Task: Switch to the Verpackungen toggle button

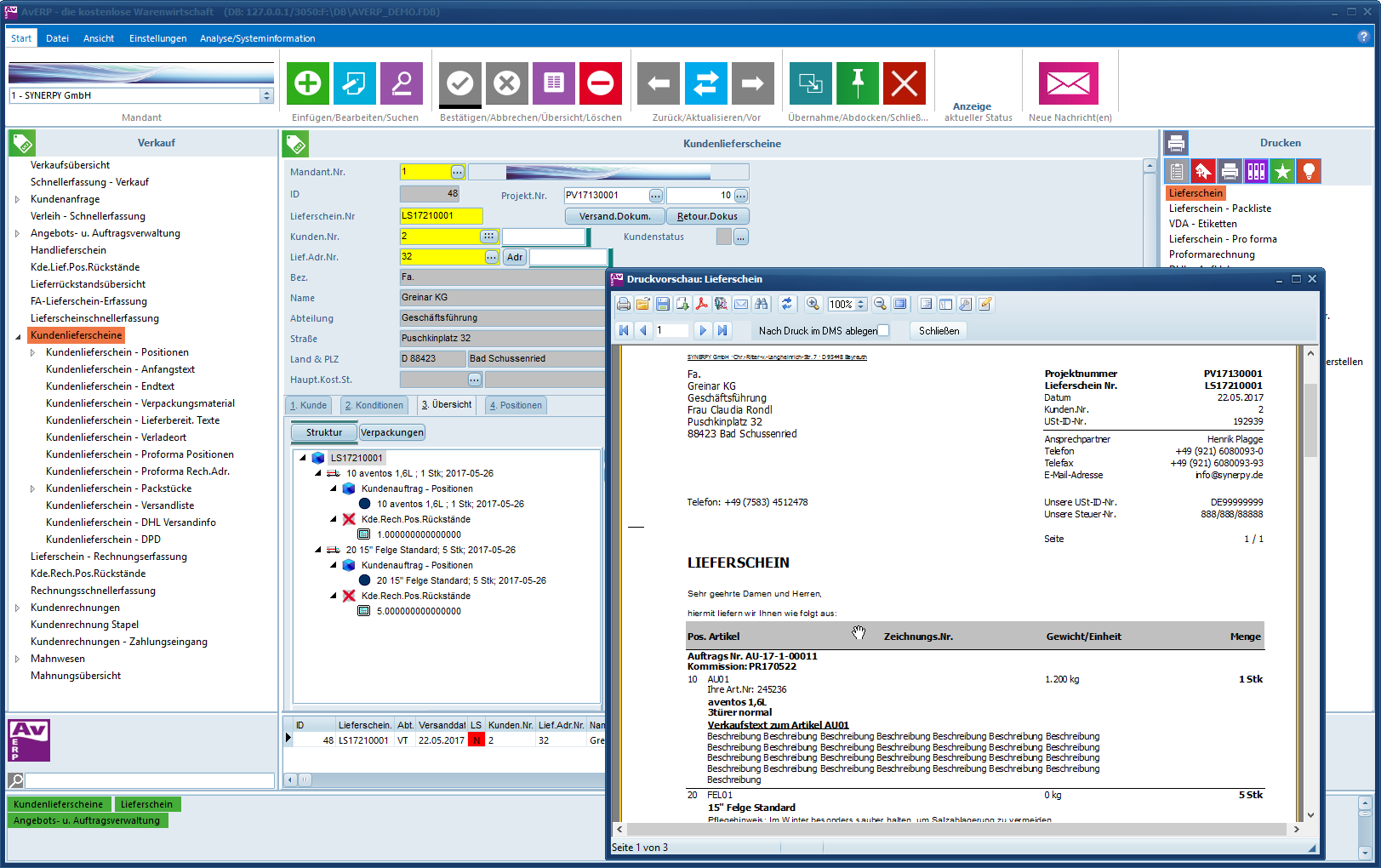Action: [391, 432]
